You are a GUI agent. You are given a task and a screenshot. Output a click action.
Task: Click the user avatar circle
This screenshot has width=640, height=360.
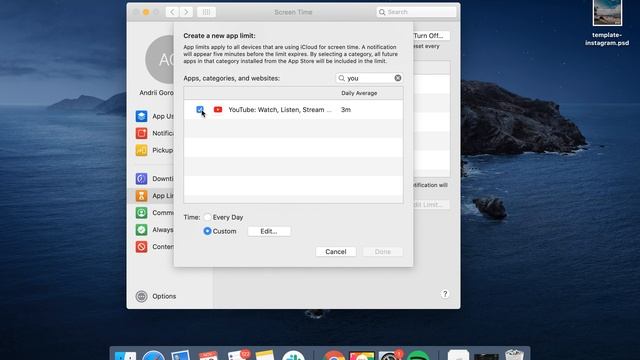click(x=161, y=60)
